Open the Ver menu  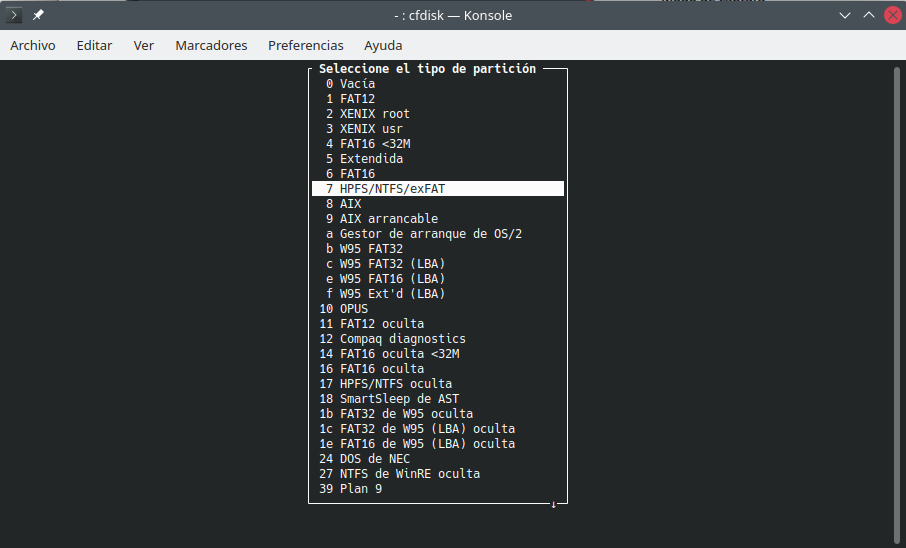pos(144,45)
